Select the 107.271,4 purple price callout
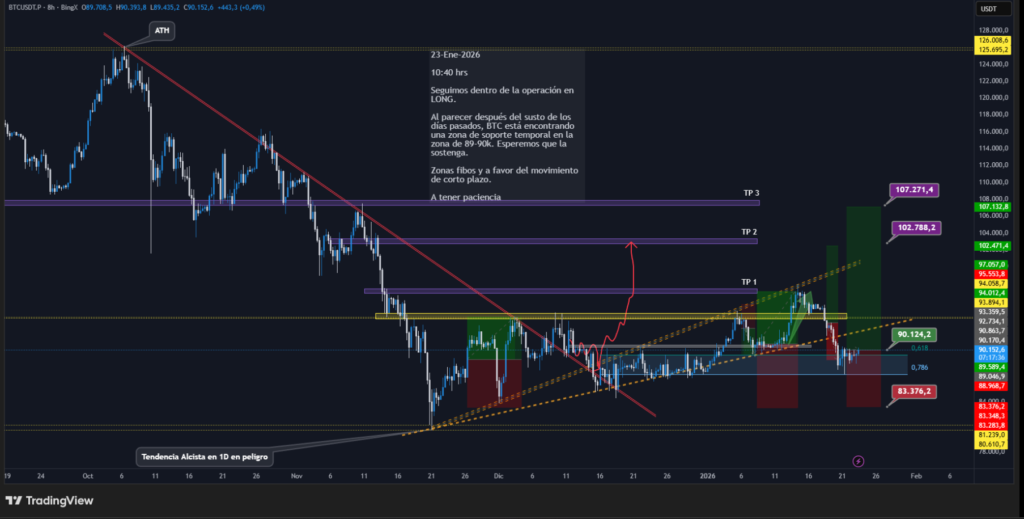 [916, 189]
